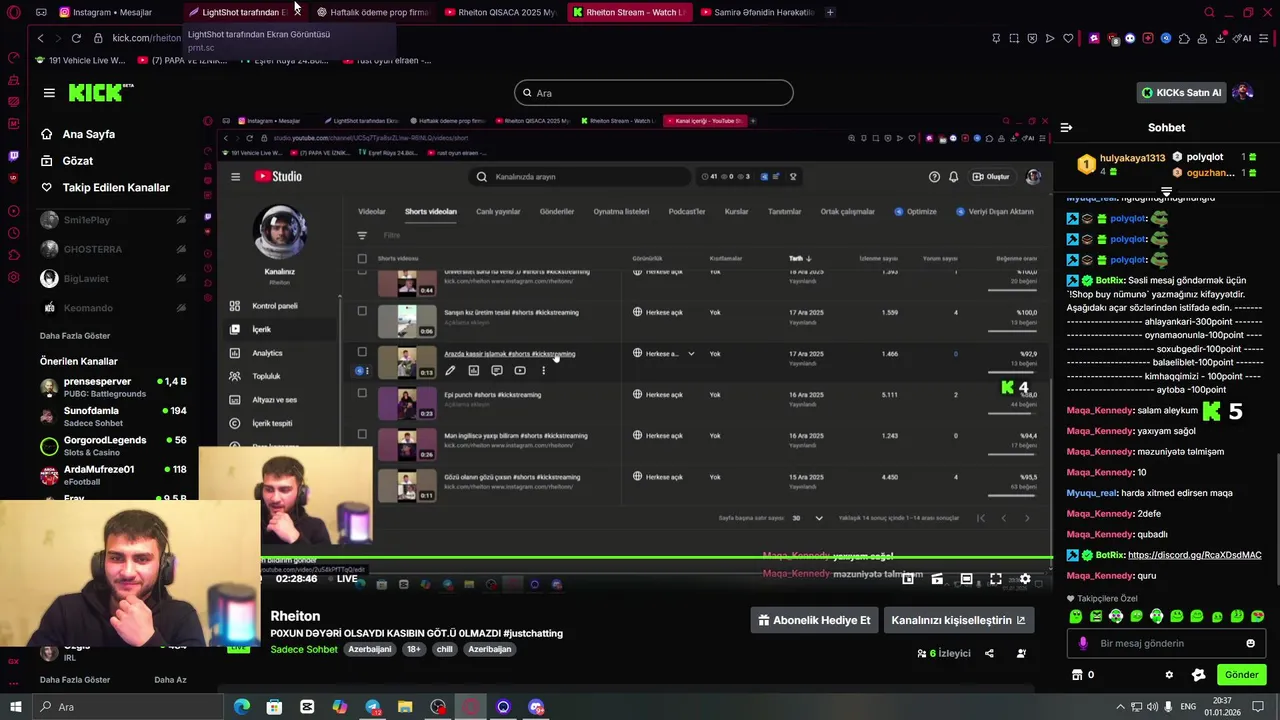
Task: Click the notifications bell in YouTube Studio
Action: click(x=953, y=176)
